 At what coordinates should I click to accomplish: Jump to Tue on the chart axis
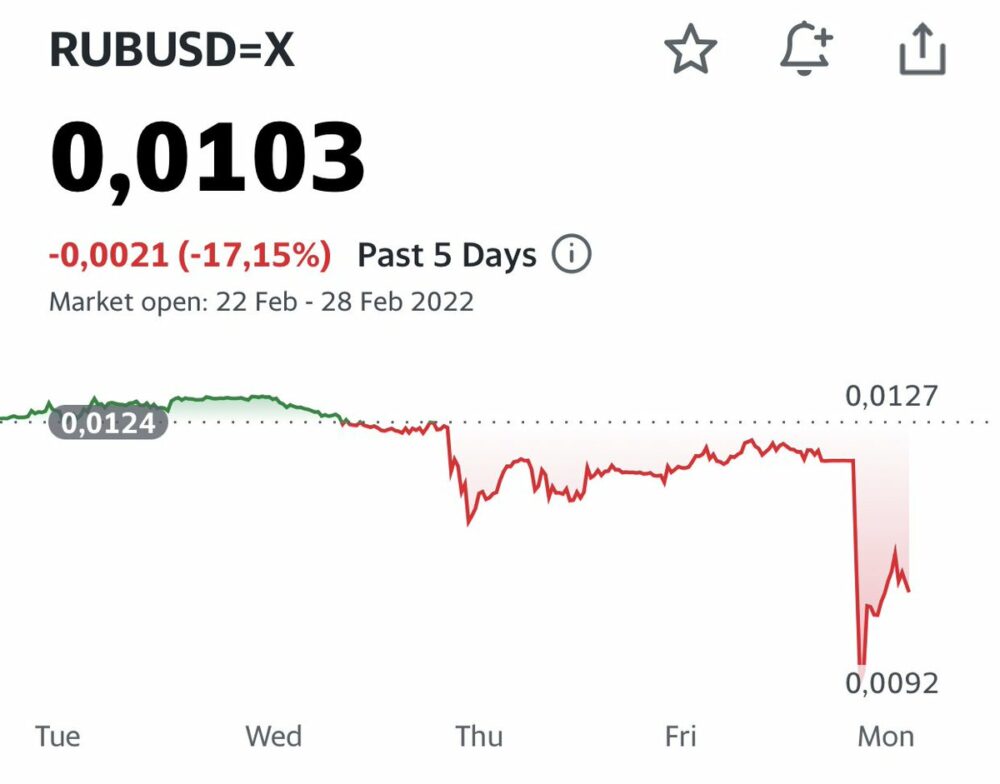click(57, 736)
